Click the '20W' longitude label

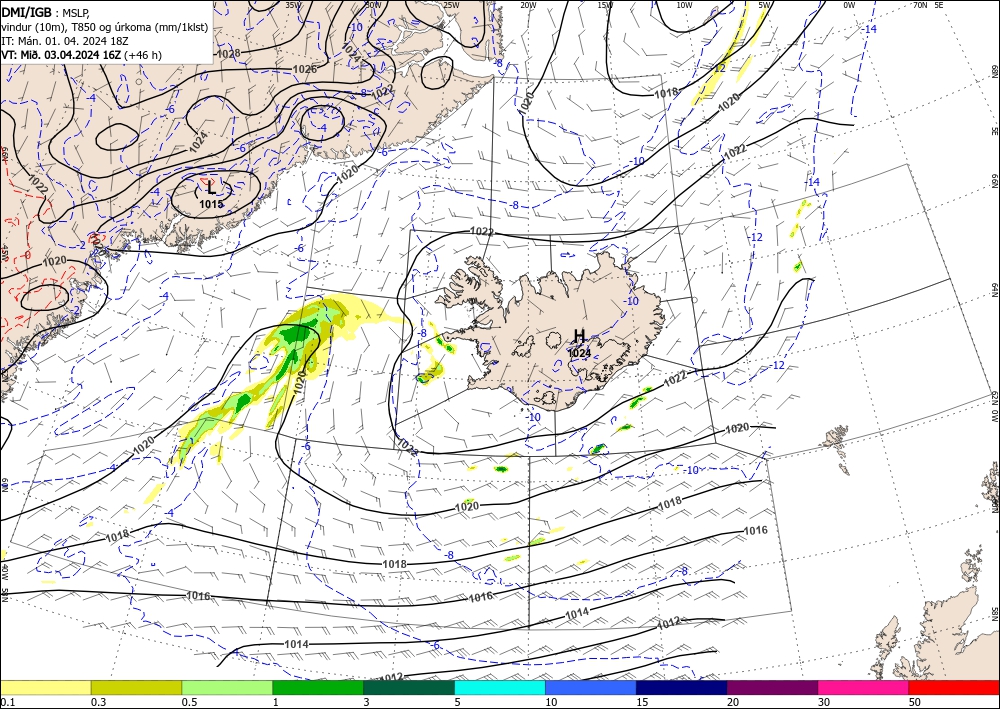click(528, 5)
